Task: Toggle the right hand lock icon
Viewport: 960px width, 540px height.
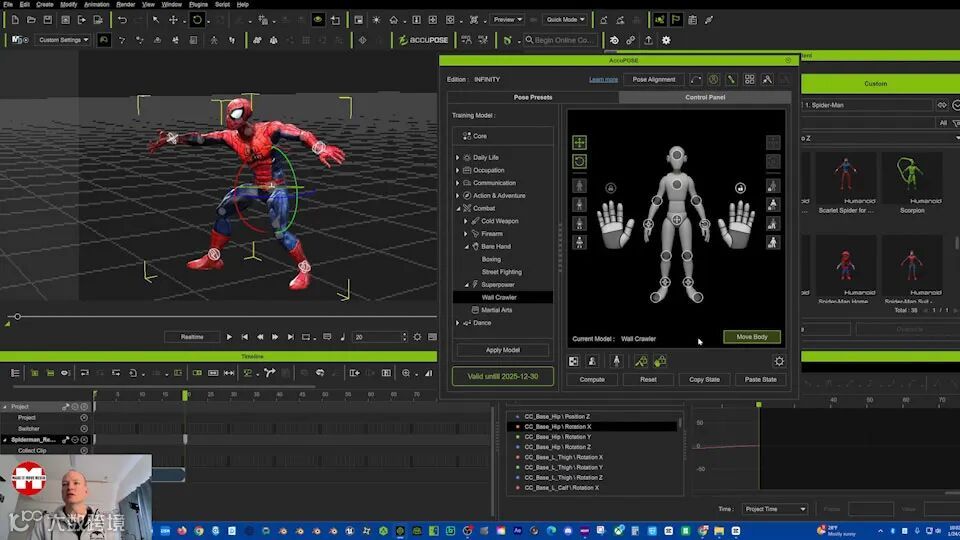Action: (740, 187)
